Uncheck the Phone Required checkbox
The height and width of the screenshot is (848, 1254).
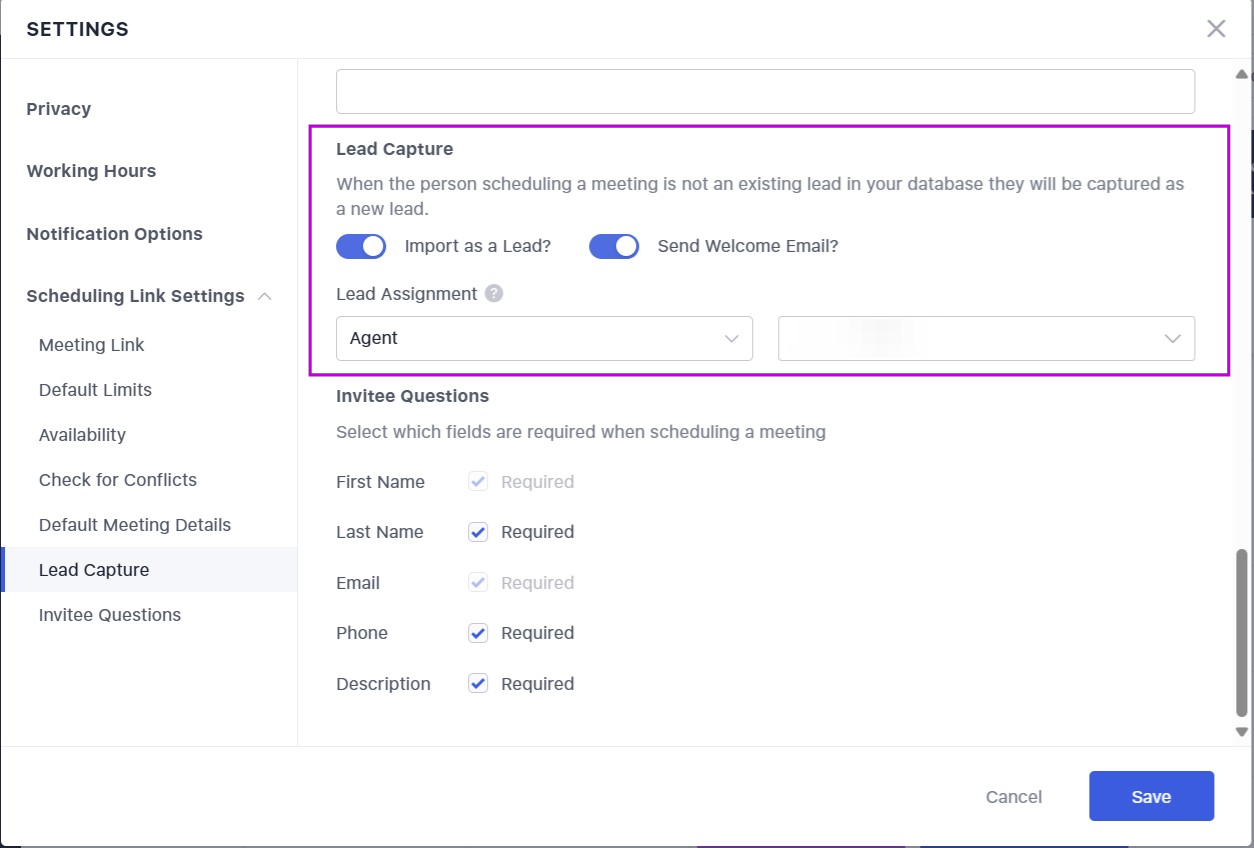click(478, 633)
